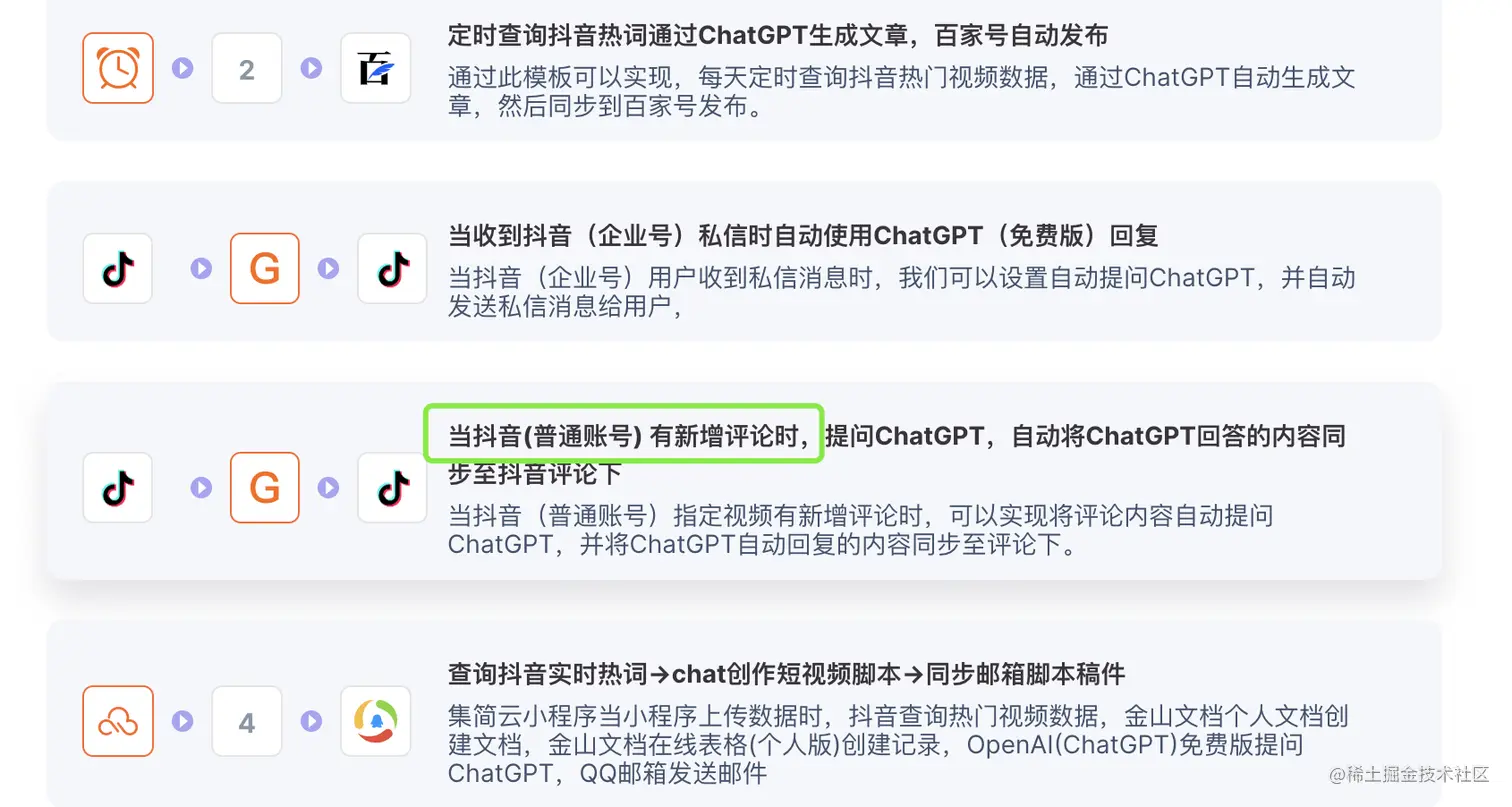Click the orange Jijianyun cloud icon

[x=118, y=721]
